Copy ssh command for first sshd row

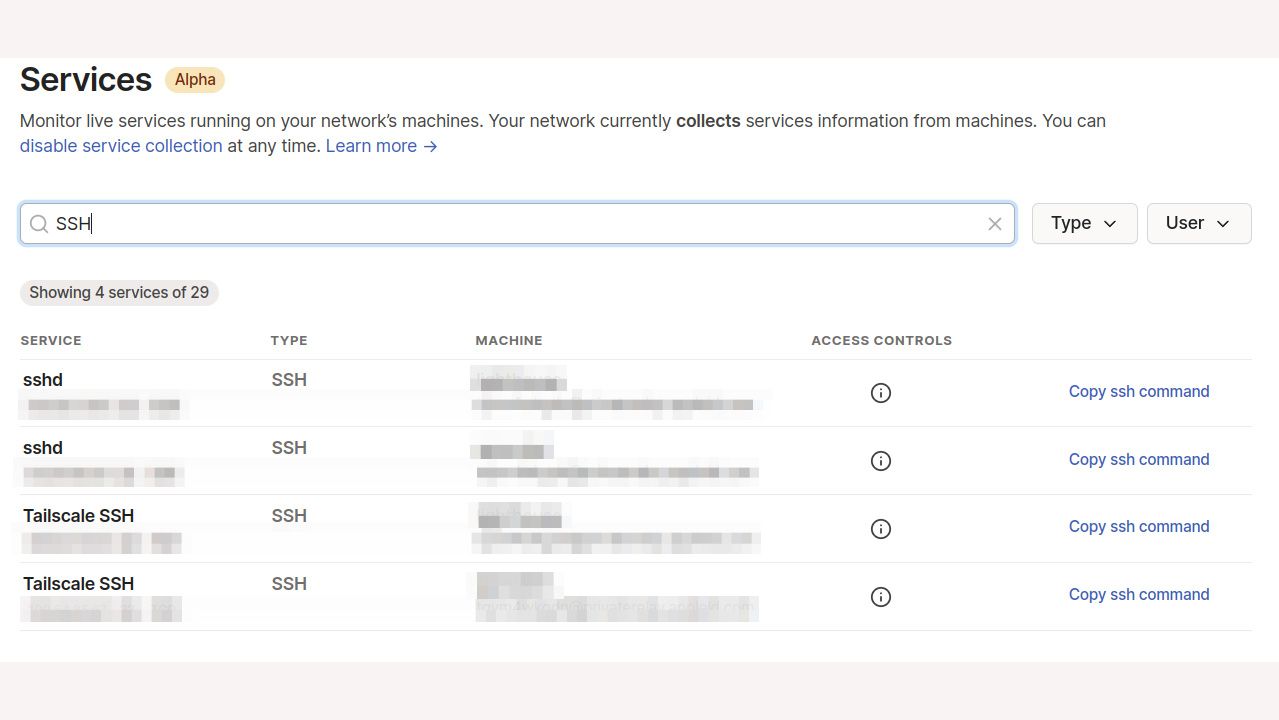[x=1139, y=391]
